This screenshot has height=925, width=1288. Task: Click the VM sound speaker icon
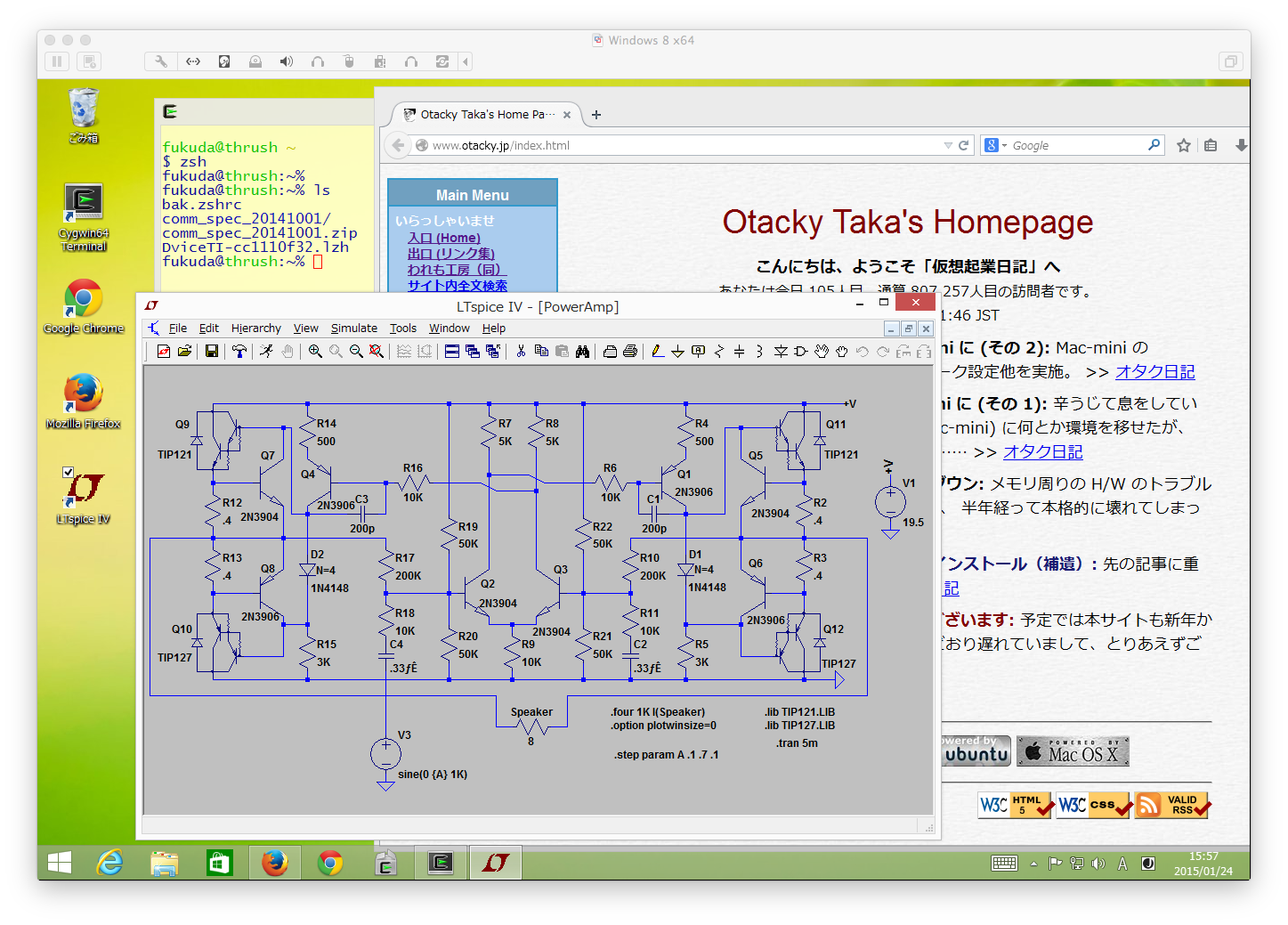tap(286, 61)
